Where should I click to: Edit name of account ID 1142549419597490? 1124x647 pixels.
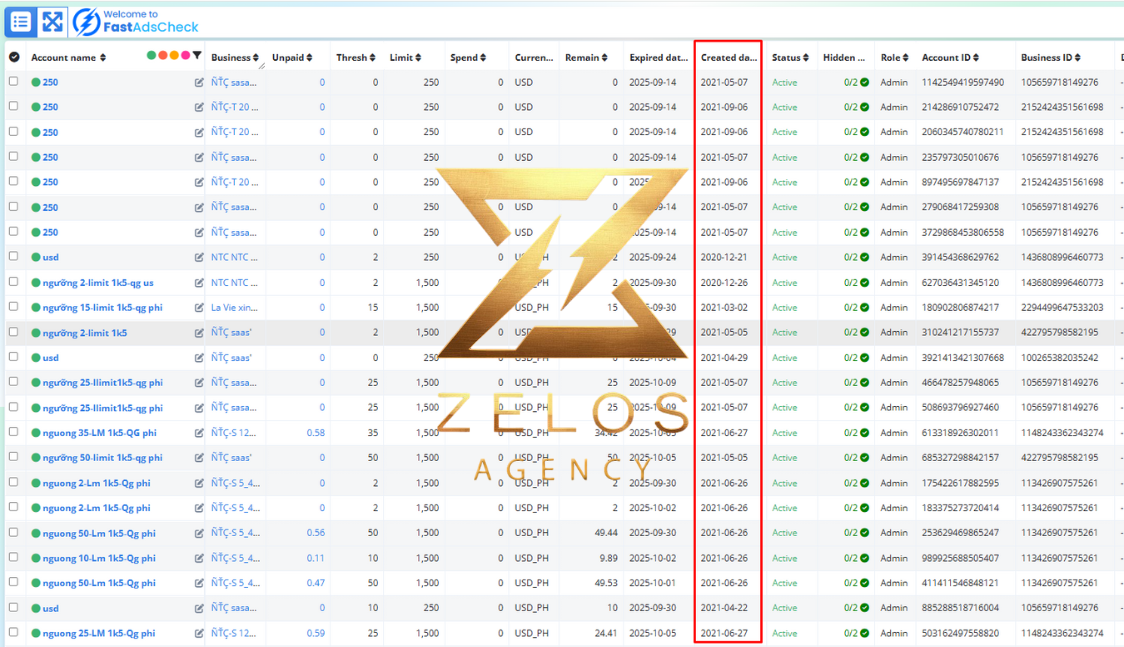click(199, 82)
